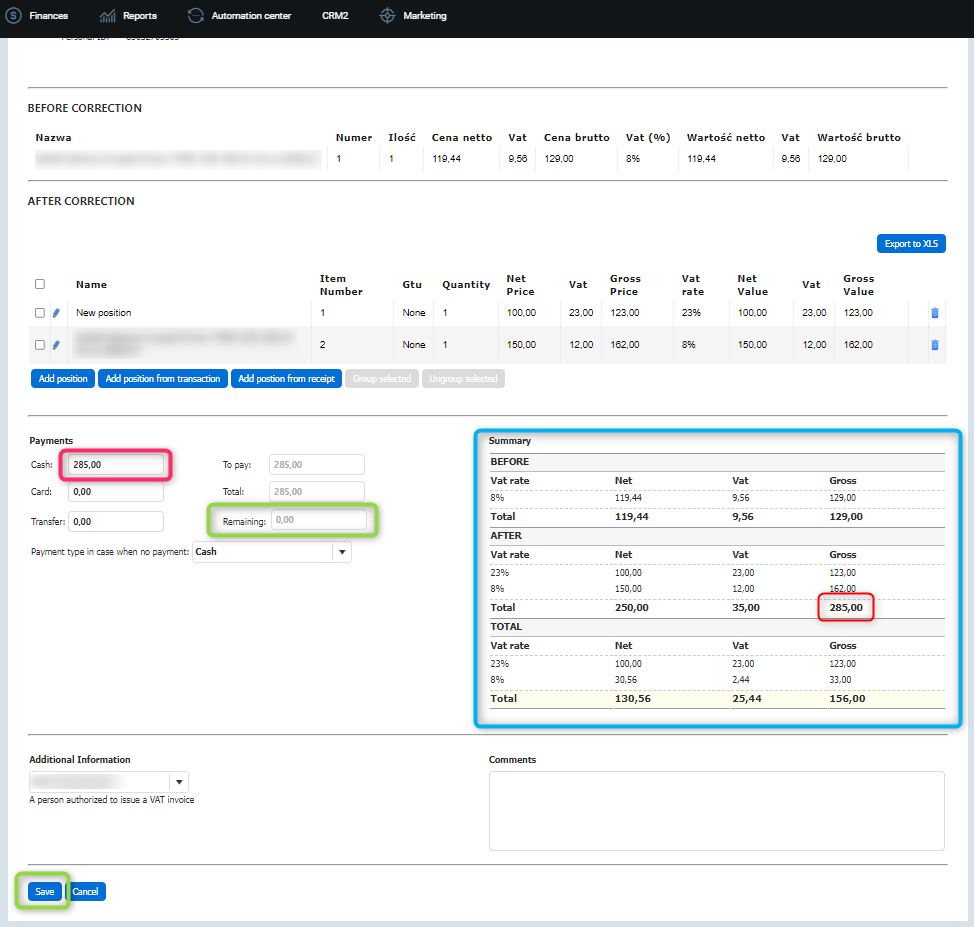
Task: Click the Reports bar chart icon
Action: [x=108, y=16]
